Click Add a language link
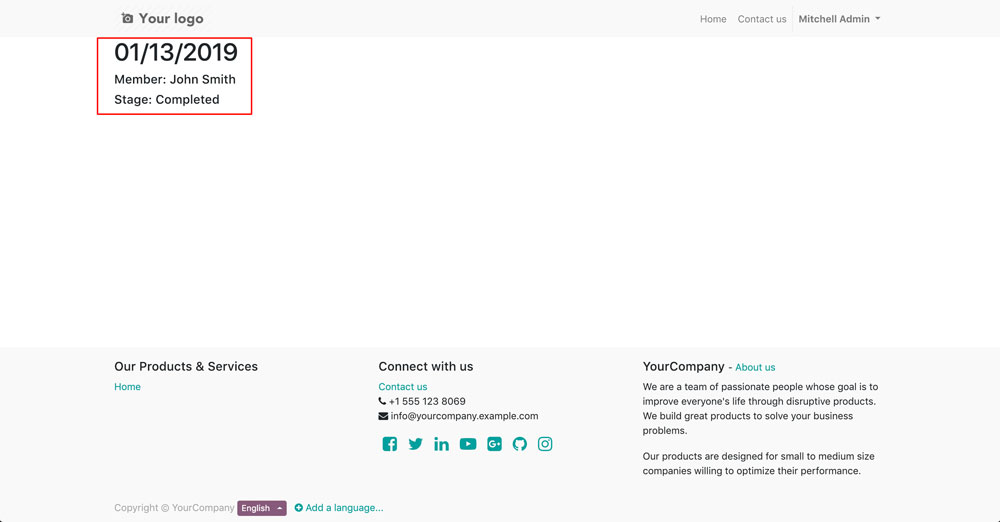The image size is (1000, 522). tap(344, 508)
